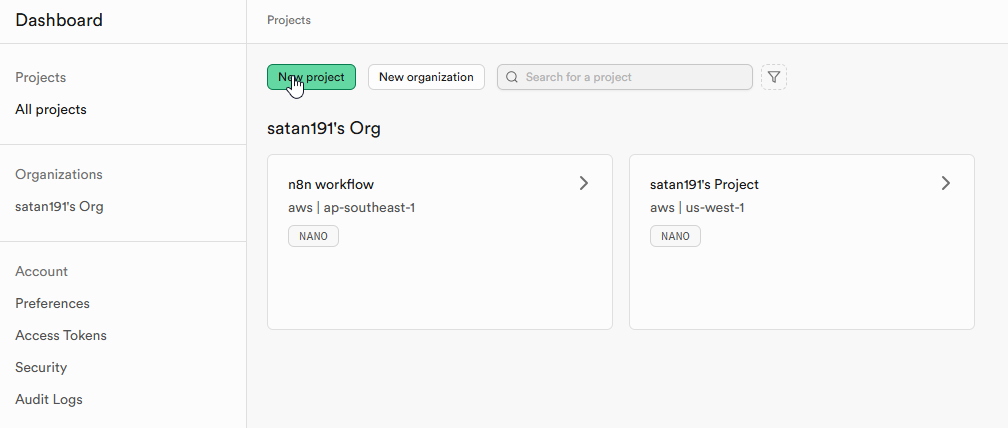
Task: Select the NANO badge on n8n workflow
Action: pos(313,236)
